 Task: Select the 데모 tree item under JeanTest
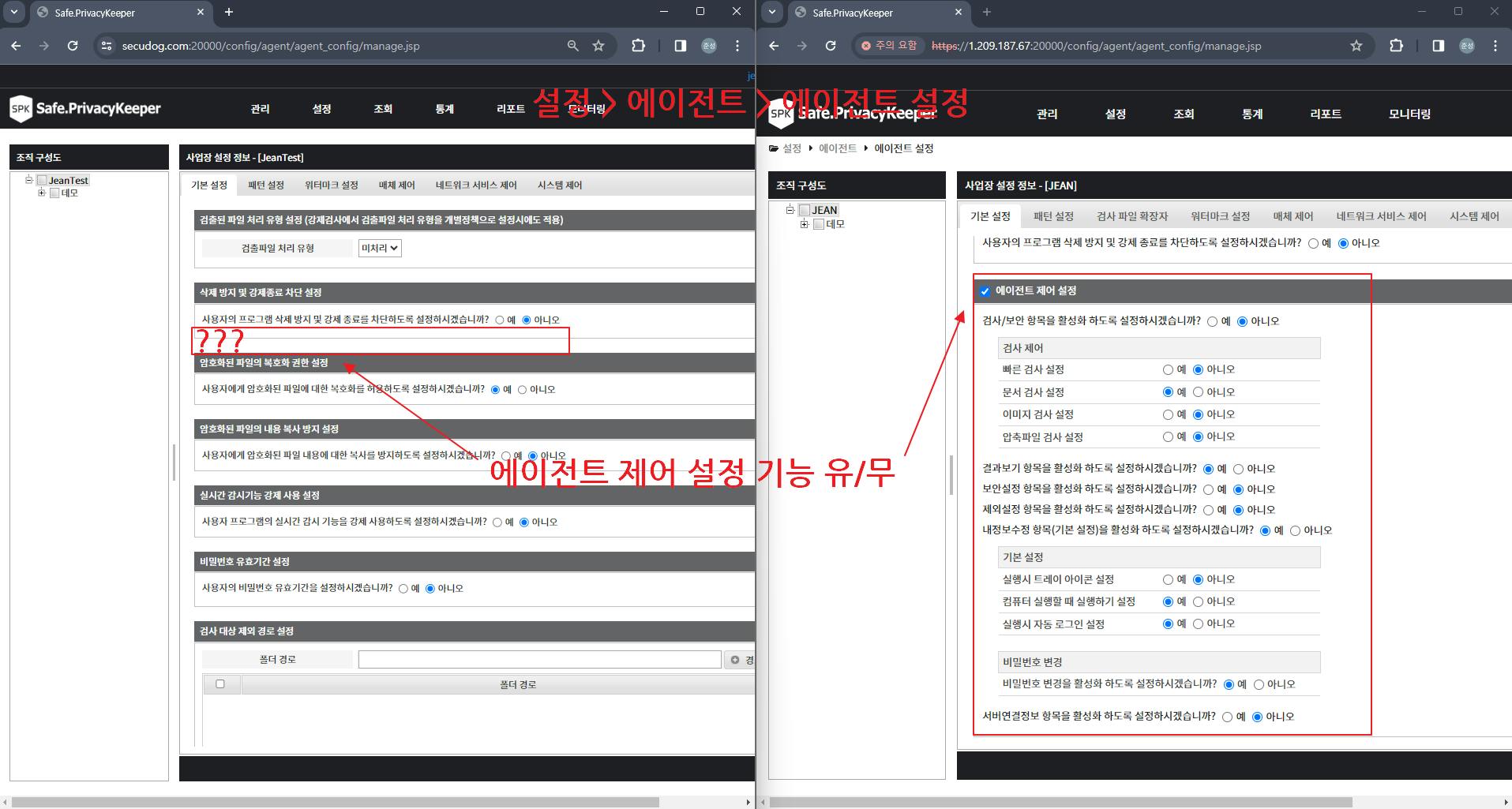(x=69, y=193)
